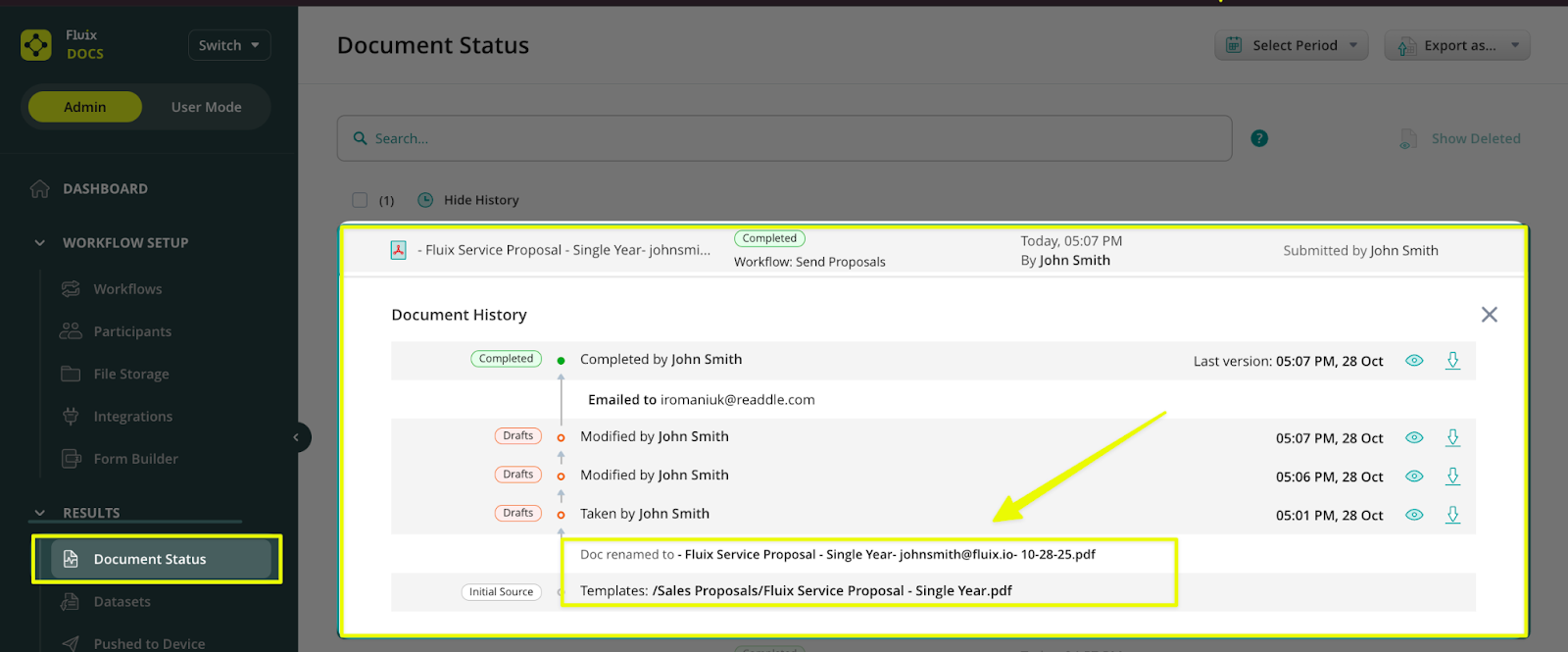Click the document search field
1568x652 pixels.
coord(784,139)
